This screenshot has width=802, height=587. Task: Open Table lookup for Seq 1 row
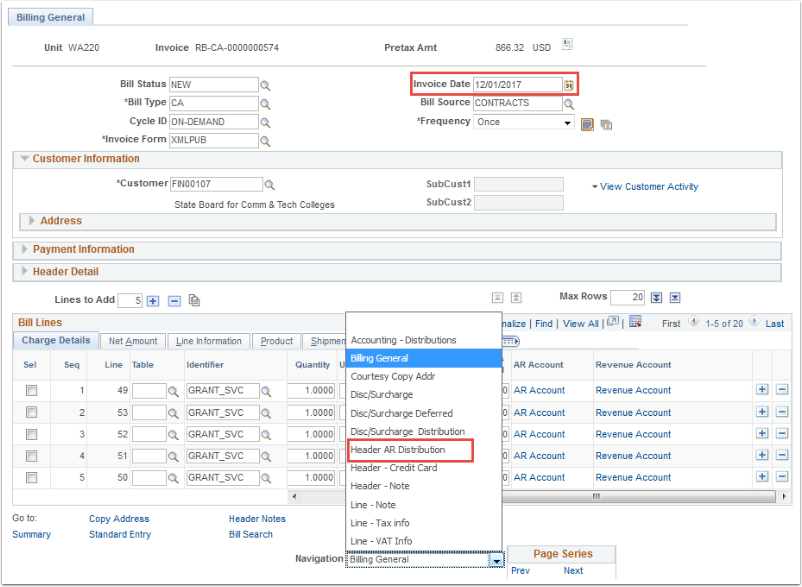[174, 392]
